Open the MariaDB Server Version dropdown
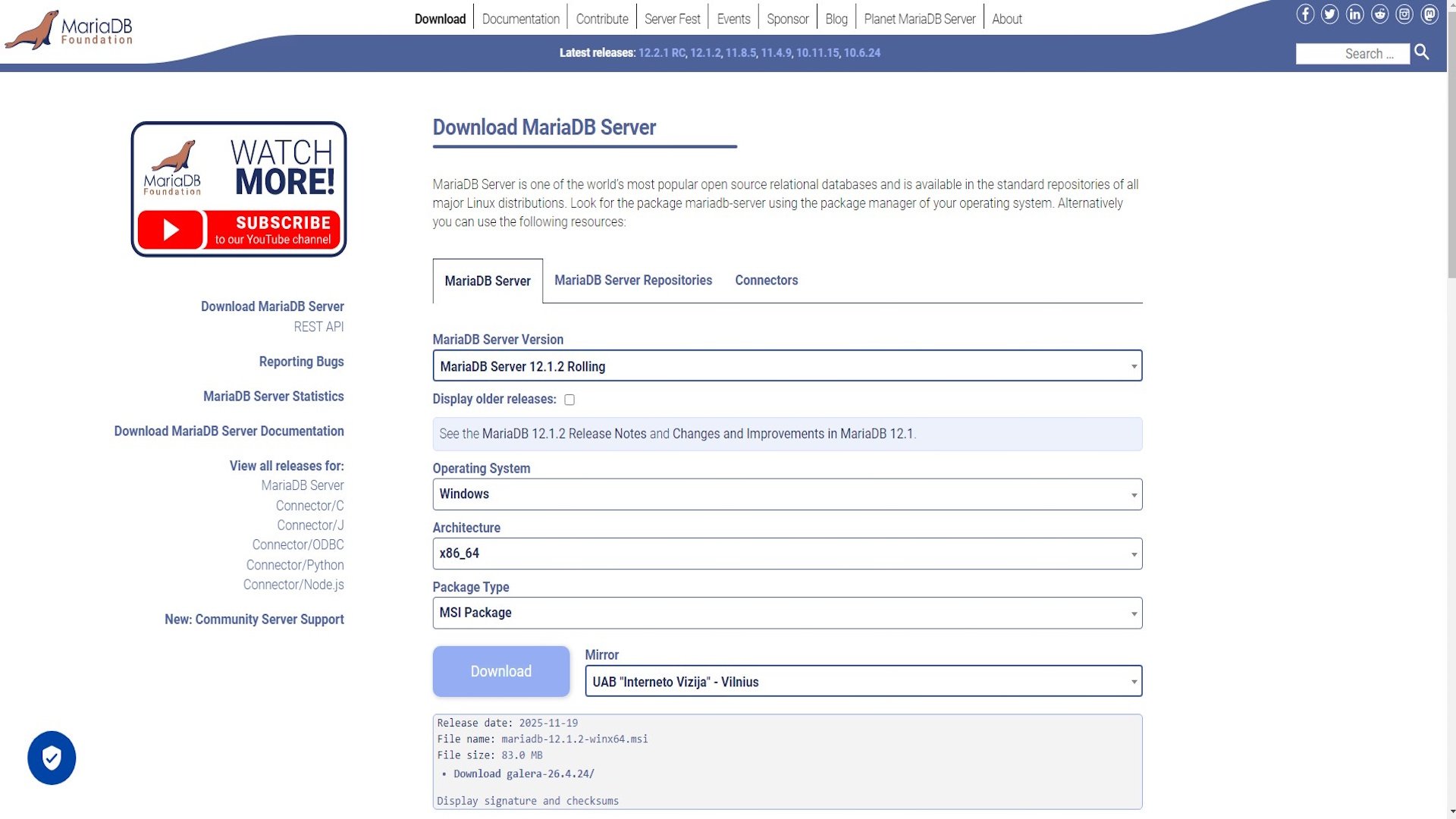Screen dimensions: 1456x819 (787, 366)
